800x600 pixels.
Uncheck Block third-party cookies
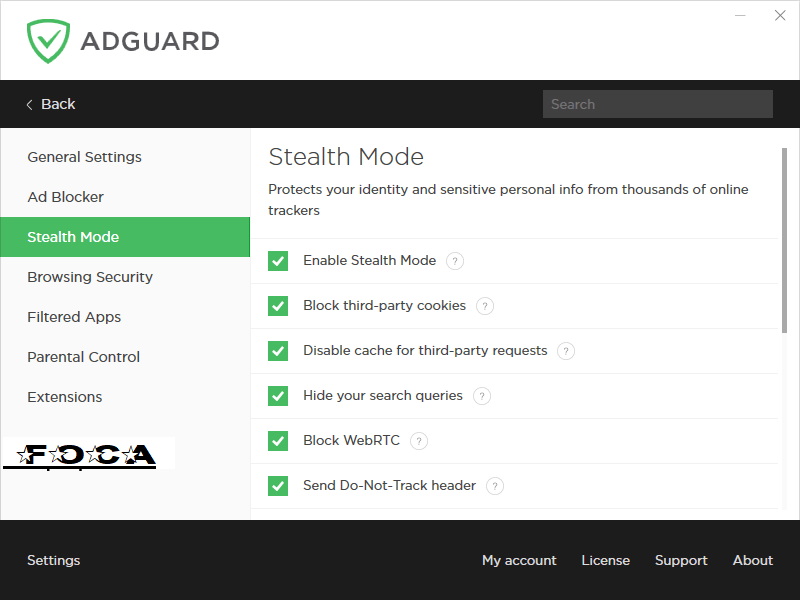pos(278,306)
